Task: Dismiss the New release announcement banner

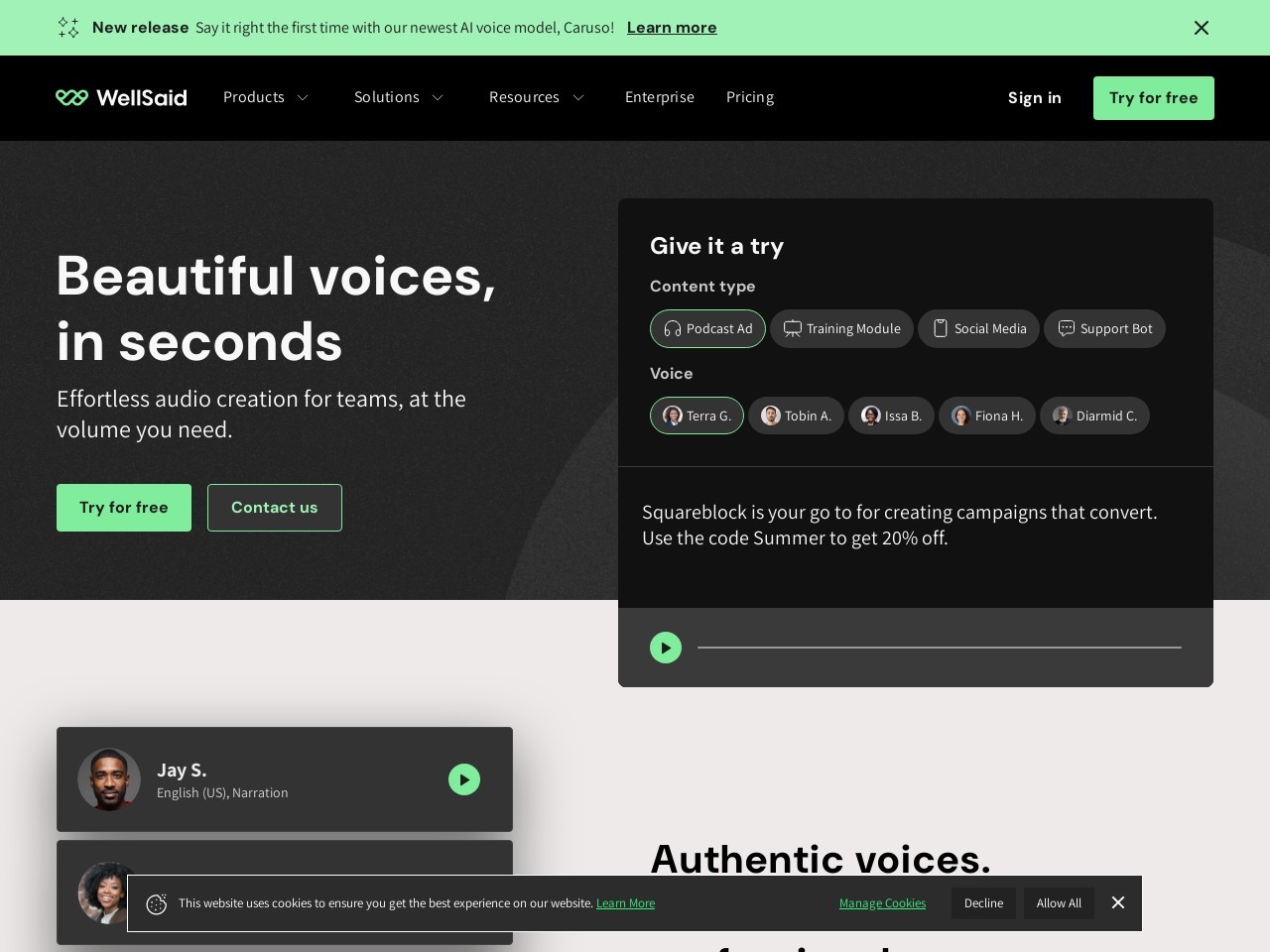Action: click(x=1202, y=28)
